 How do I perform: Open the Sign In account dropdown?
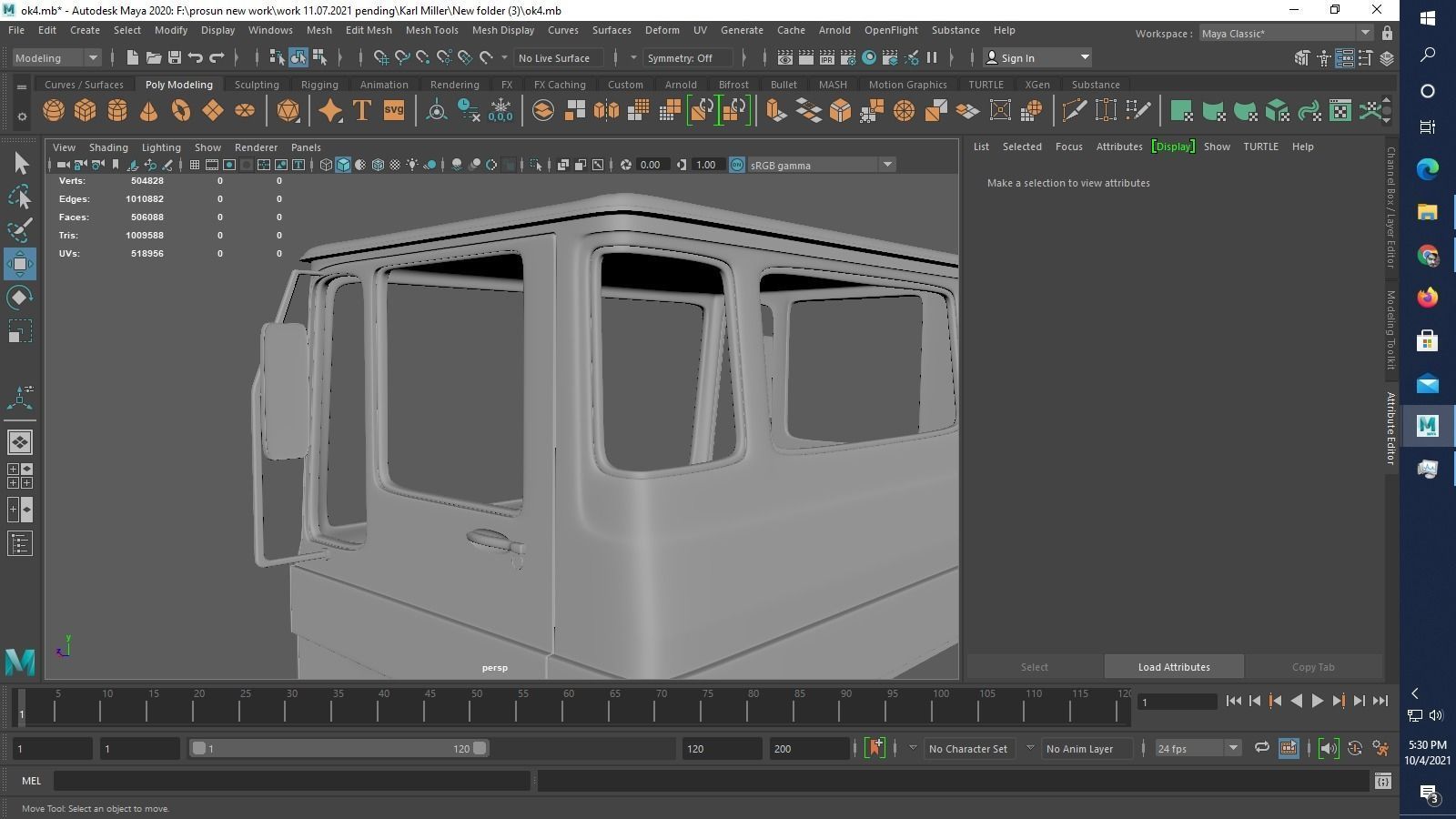(1038, 57)
